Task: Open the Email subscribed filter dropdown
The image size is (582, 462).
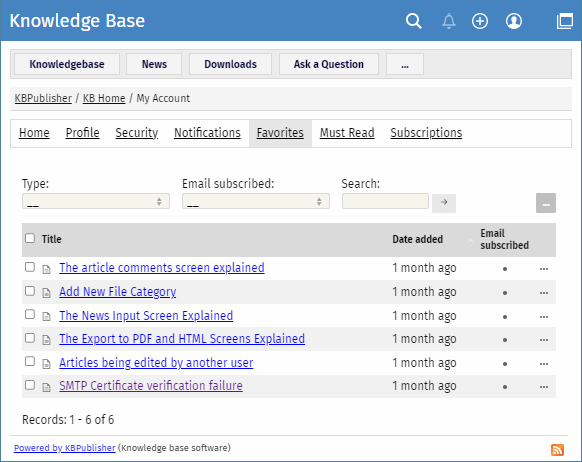Action: pyautogui.click(x=256, y=201)
